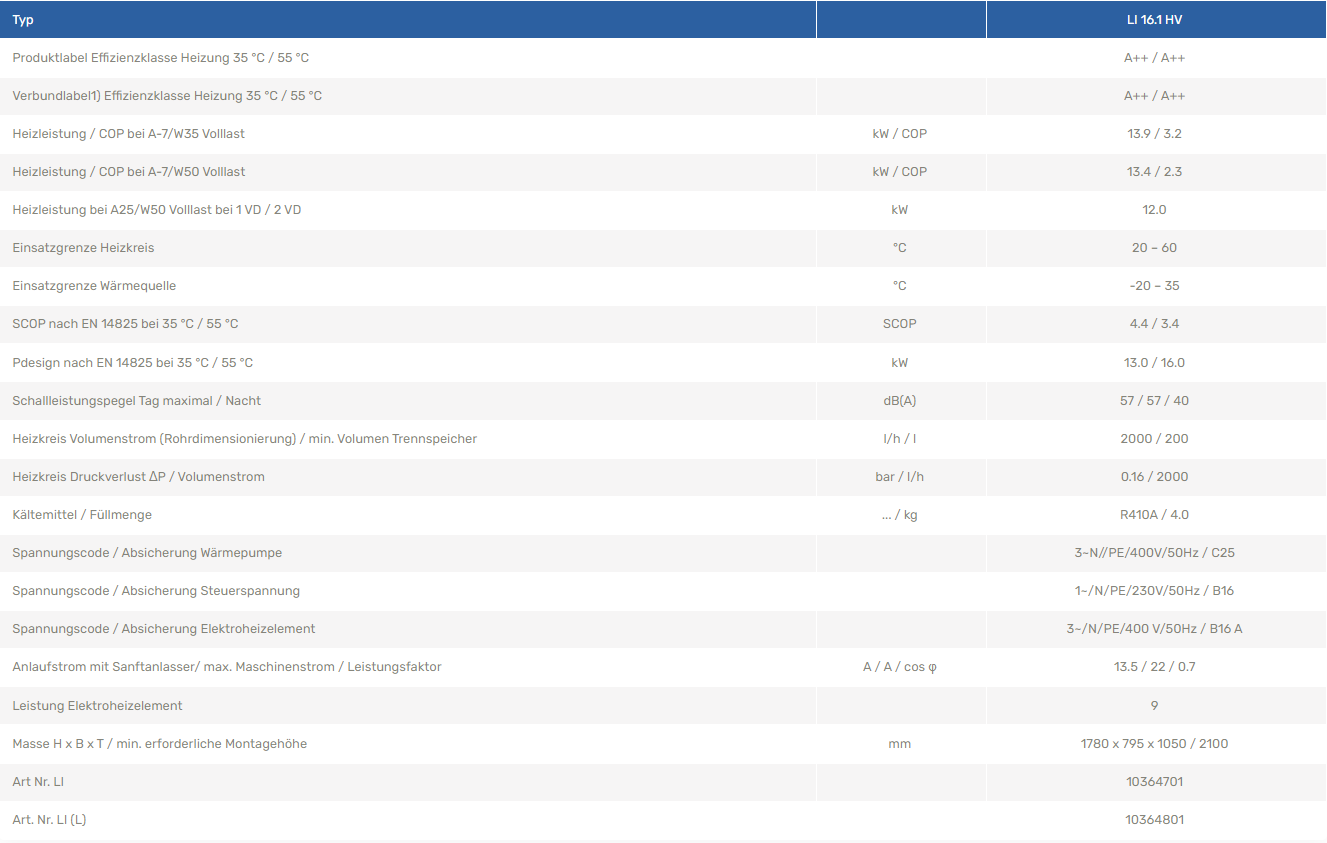Click the 'SCOP' unit cell

point(899,324)
